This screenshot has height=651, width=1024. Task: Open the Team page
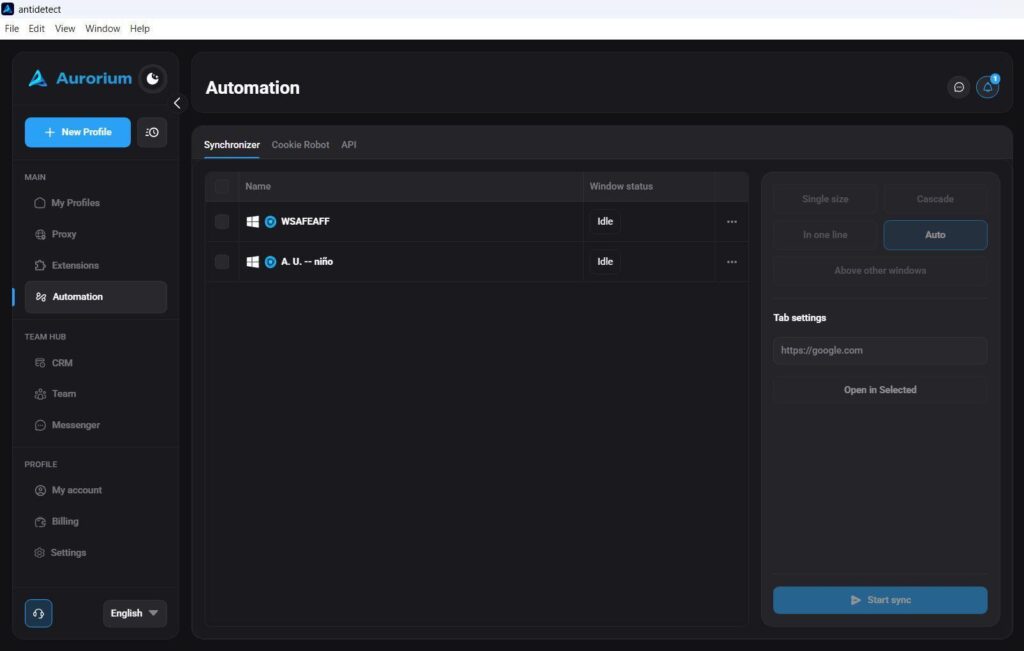coord(95,394)
